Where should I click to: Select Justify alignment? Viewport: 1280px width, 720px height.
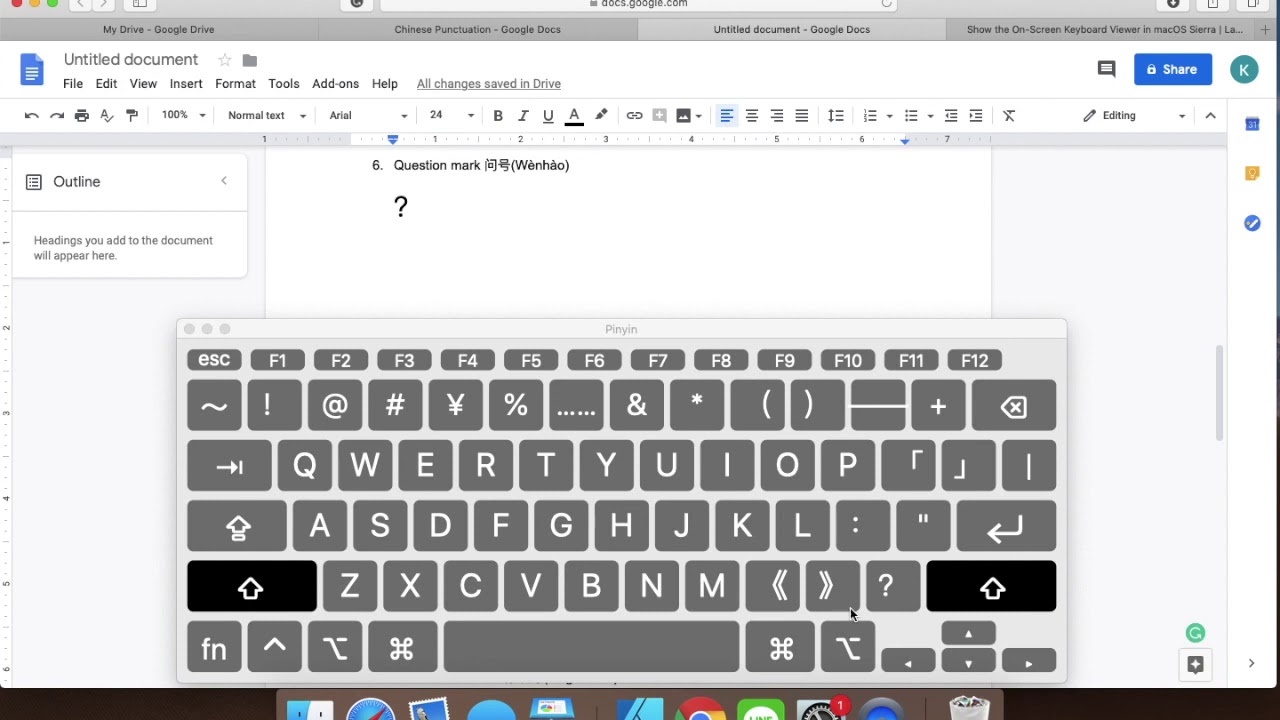point(802,116)
